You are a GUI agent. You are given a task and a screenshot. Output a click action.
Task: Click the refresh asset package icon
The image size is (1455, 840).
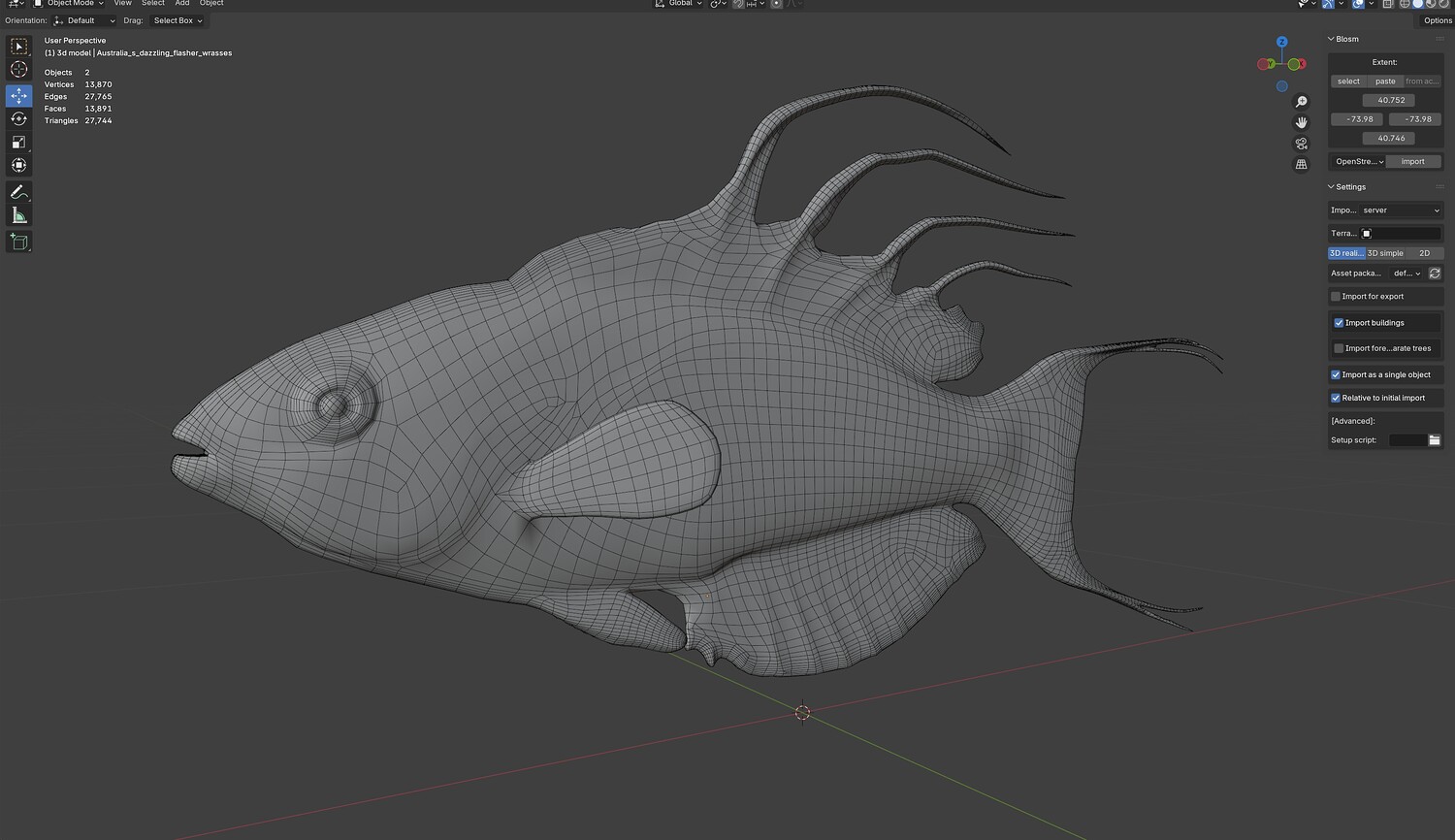[1435, 274]
